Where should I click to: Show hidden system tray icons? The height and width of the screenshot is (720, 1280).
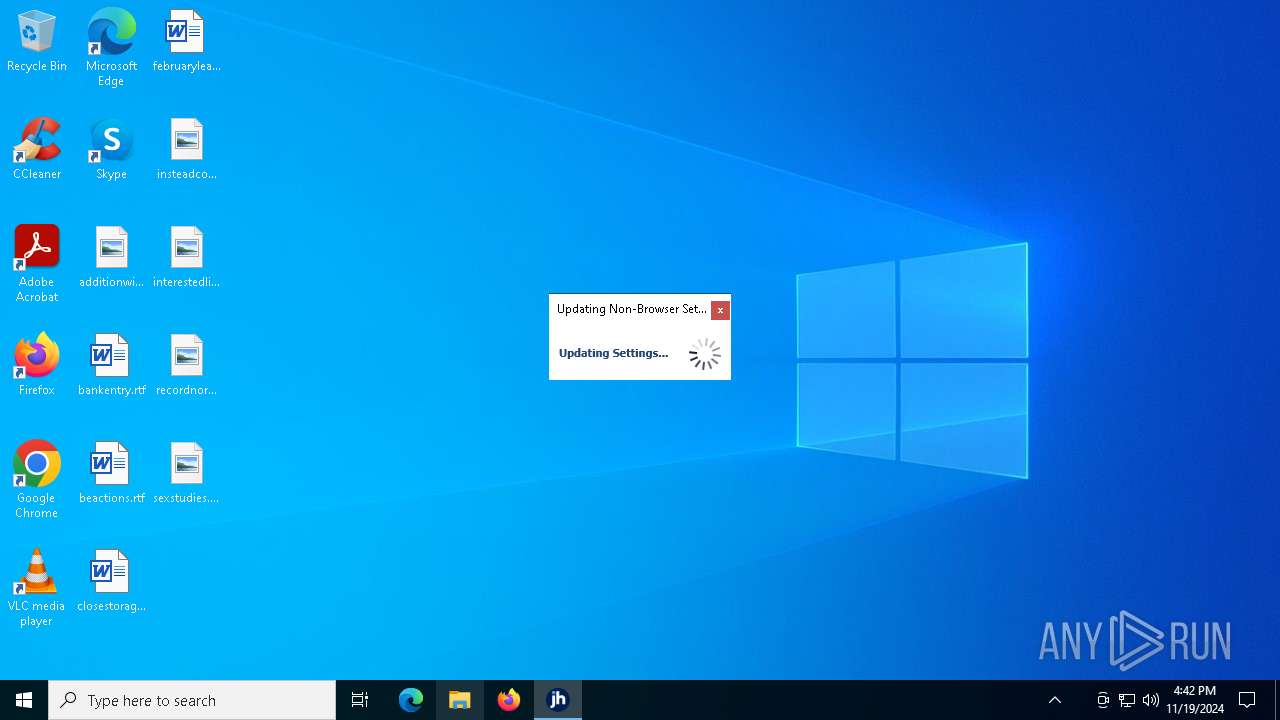click(x=1055, y=700)
